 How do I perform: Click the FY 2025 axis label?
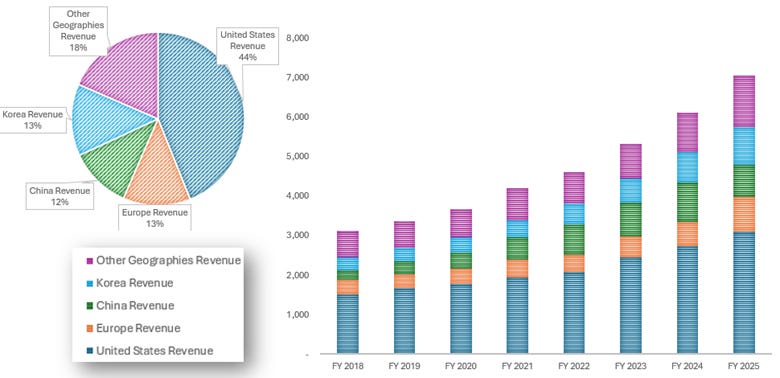tap(744, 367)
